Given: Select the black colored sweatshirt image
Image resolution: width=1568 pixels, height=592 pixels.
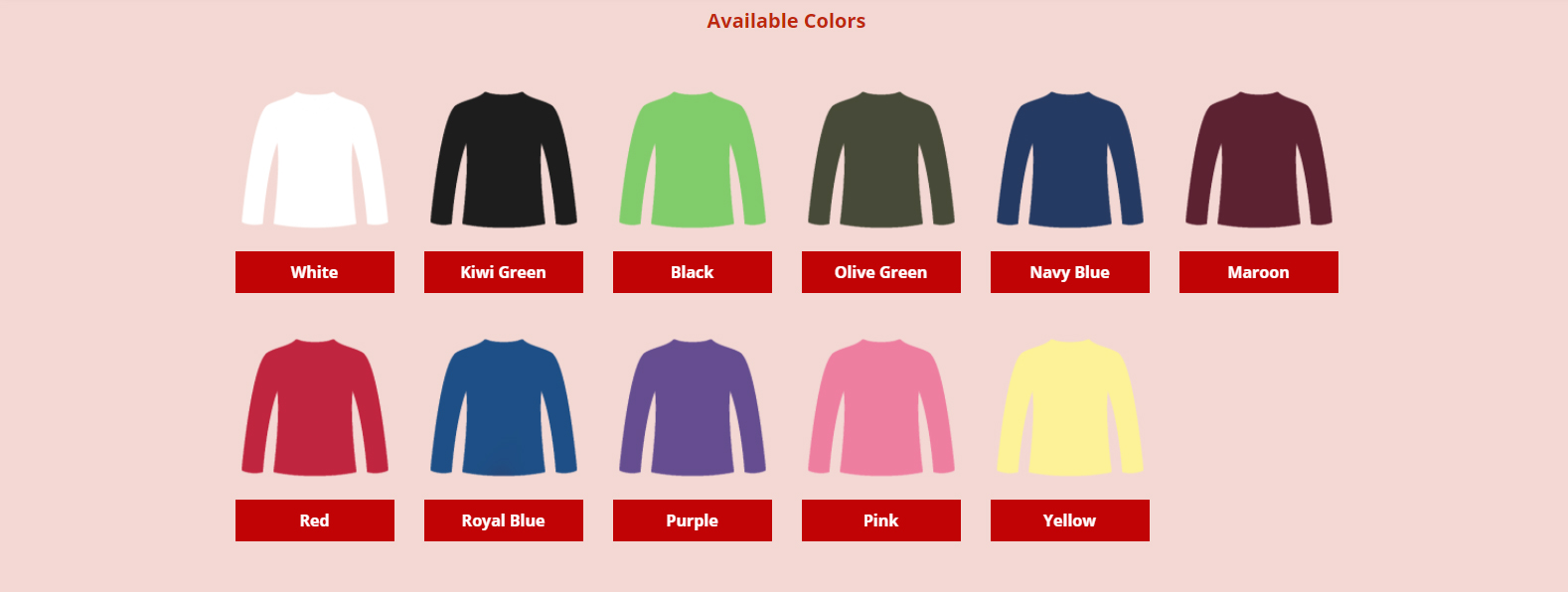Looking at the screenshot, I should [504, 159].
